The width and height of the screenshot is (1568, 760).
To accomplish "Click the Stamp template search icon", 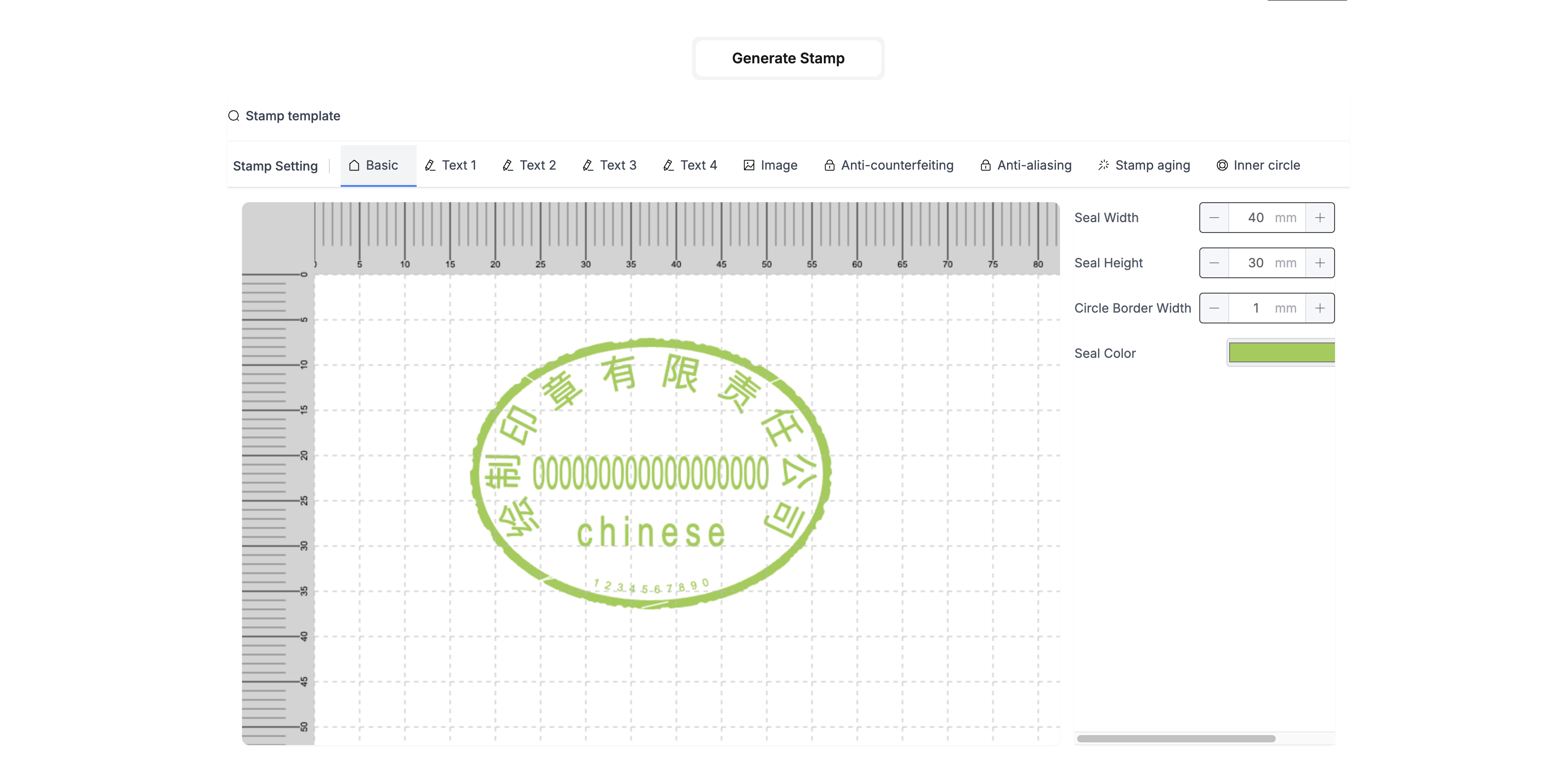I will [234, 116].
